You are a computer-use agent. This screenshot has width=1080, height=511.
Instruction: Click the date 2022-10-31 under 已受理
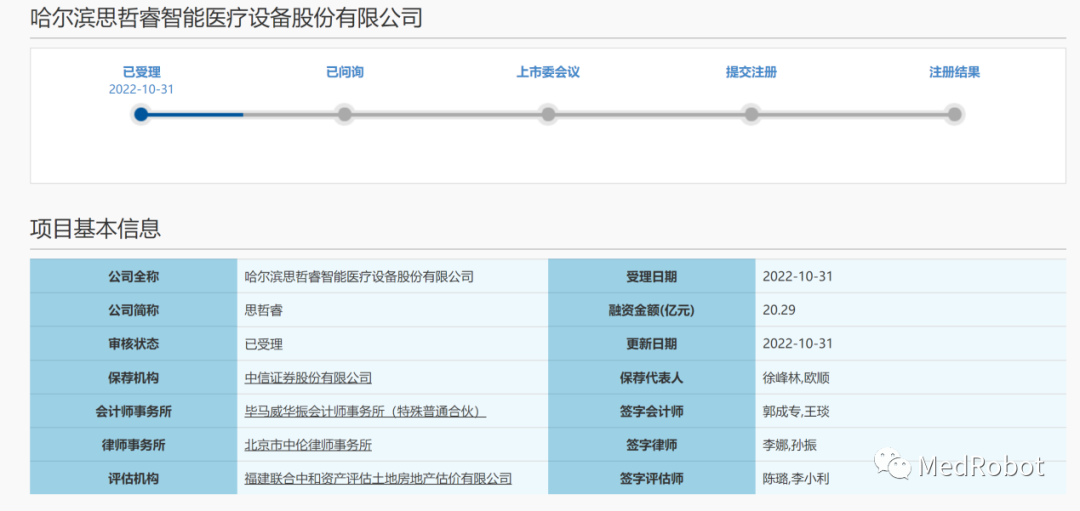(141, 90)
